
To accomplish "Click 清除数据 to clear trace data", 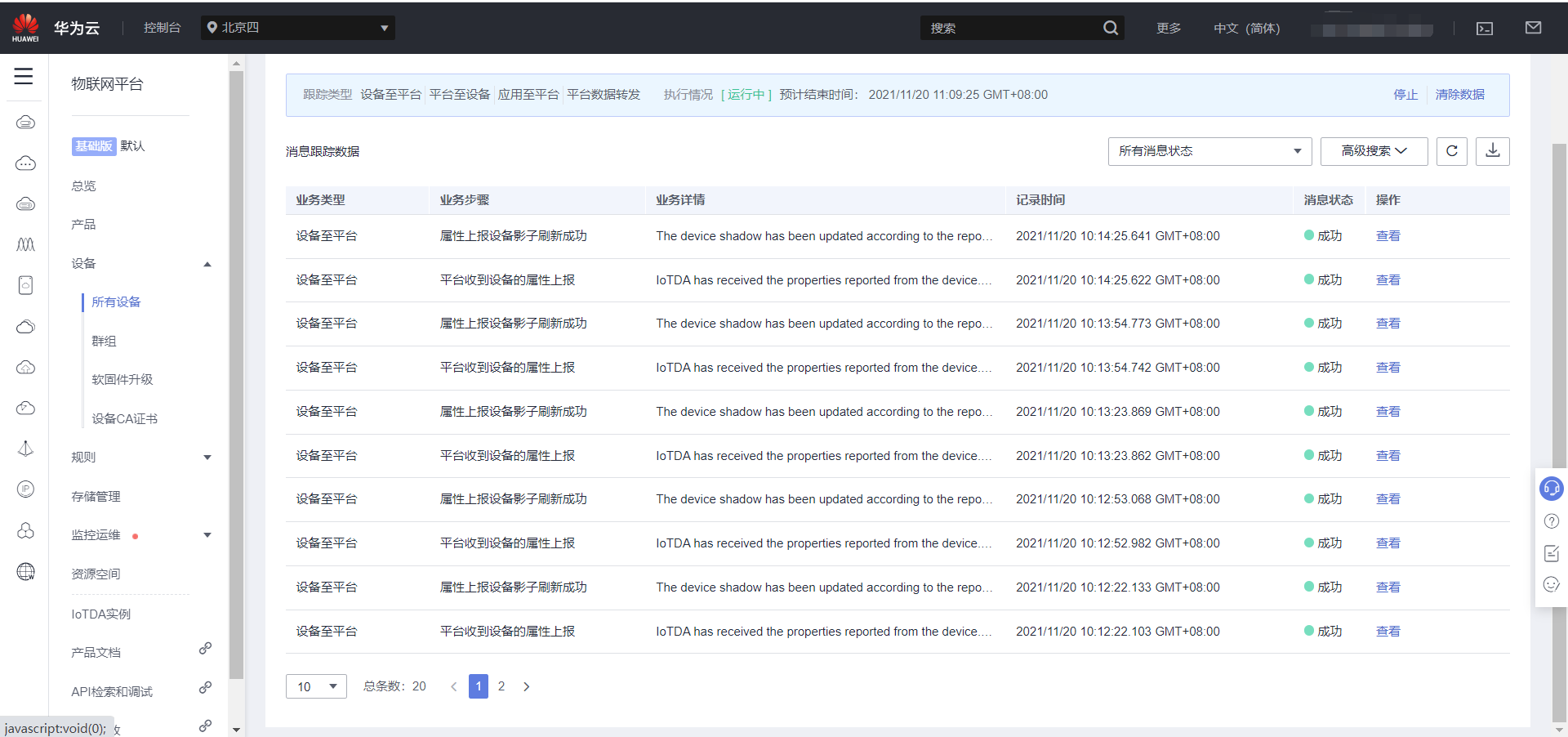I will (1460, 95).
